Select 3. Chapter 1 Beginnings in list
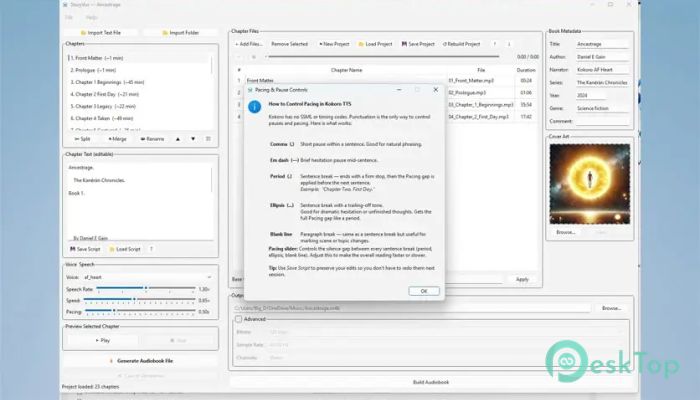This screenshot has width=700, height=400. (x=138, y=82)
